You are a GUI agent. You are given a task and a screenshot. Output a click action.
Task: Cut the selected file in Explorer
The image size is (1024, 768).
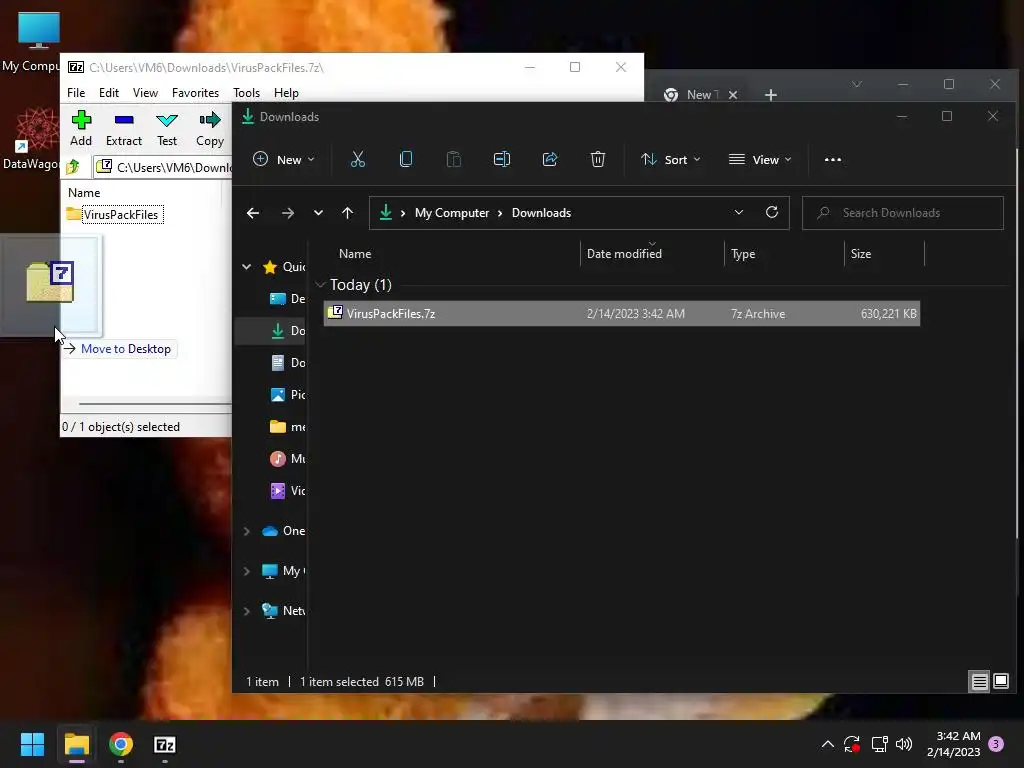click(x=358, y=159)
